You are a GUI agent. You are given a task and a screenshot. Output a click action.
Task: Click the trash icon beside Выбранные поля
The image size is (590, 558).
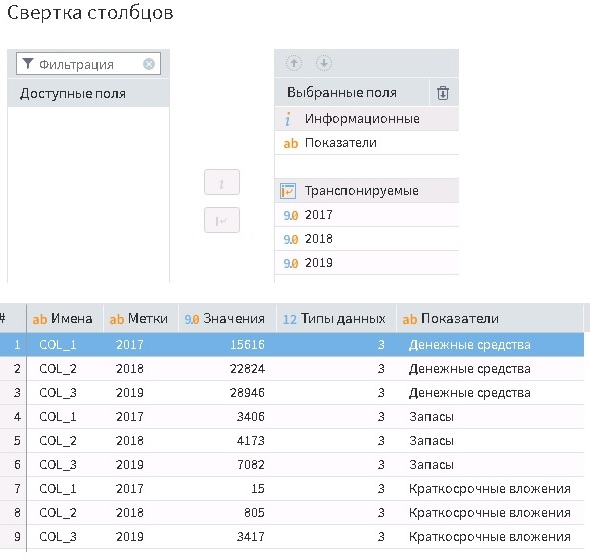pyautogui.click(x=443, y=93)
